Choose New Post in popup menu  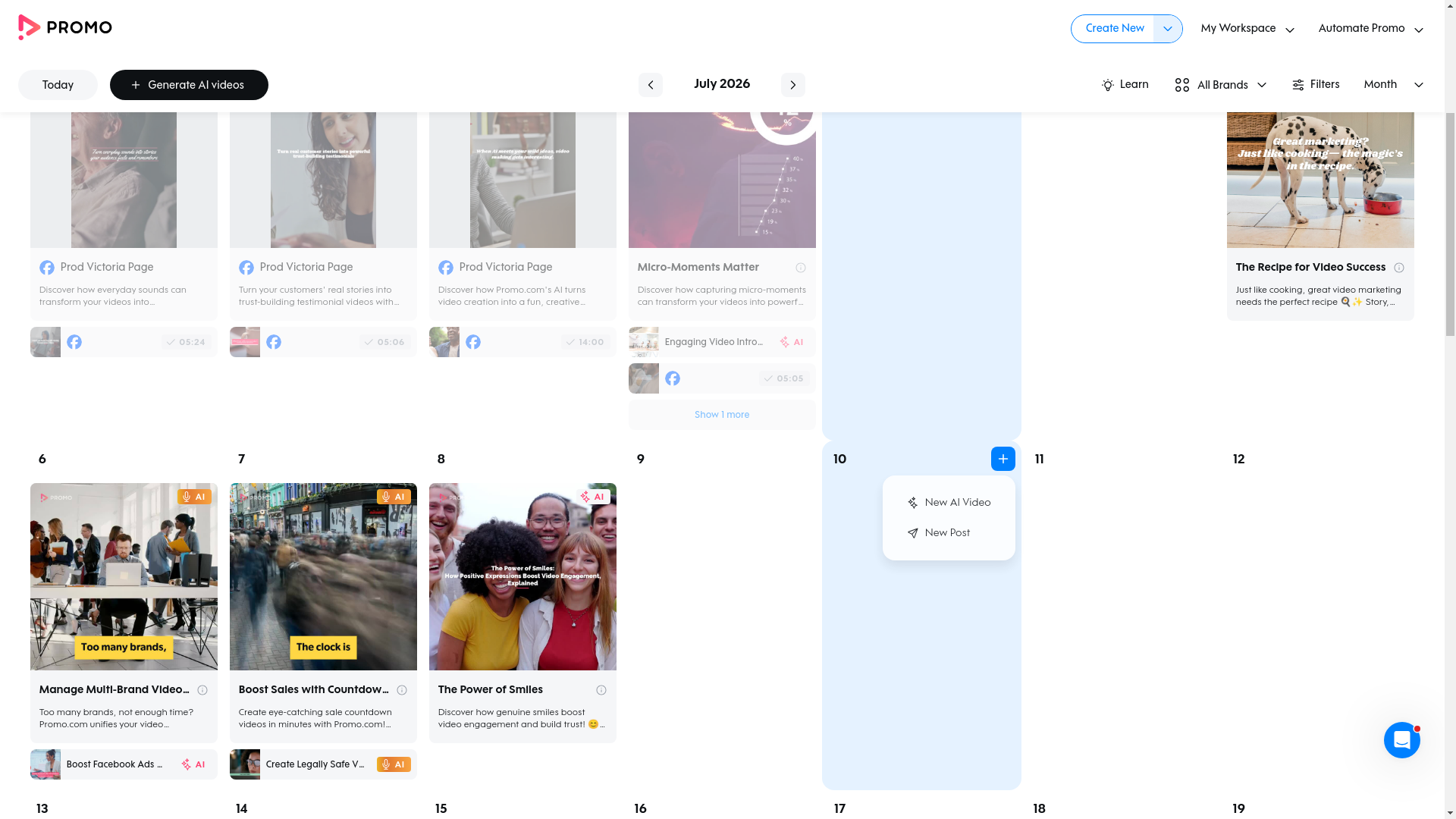pos(949,533)
